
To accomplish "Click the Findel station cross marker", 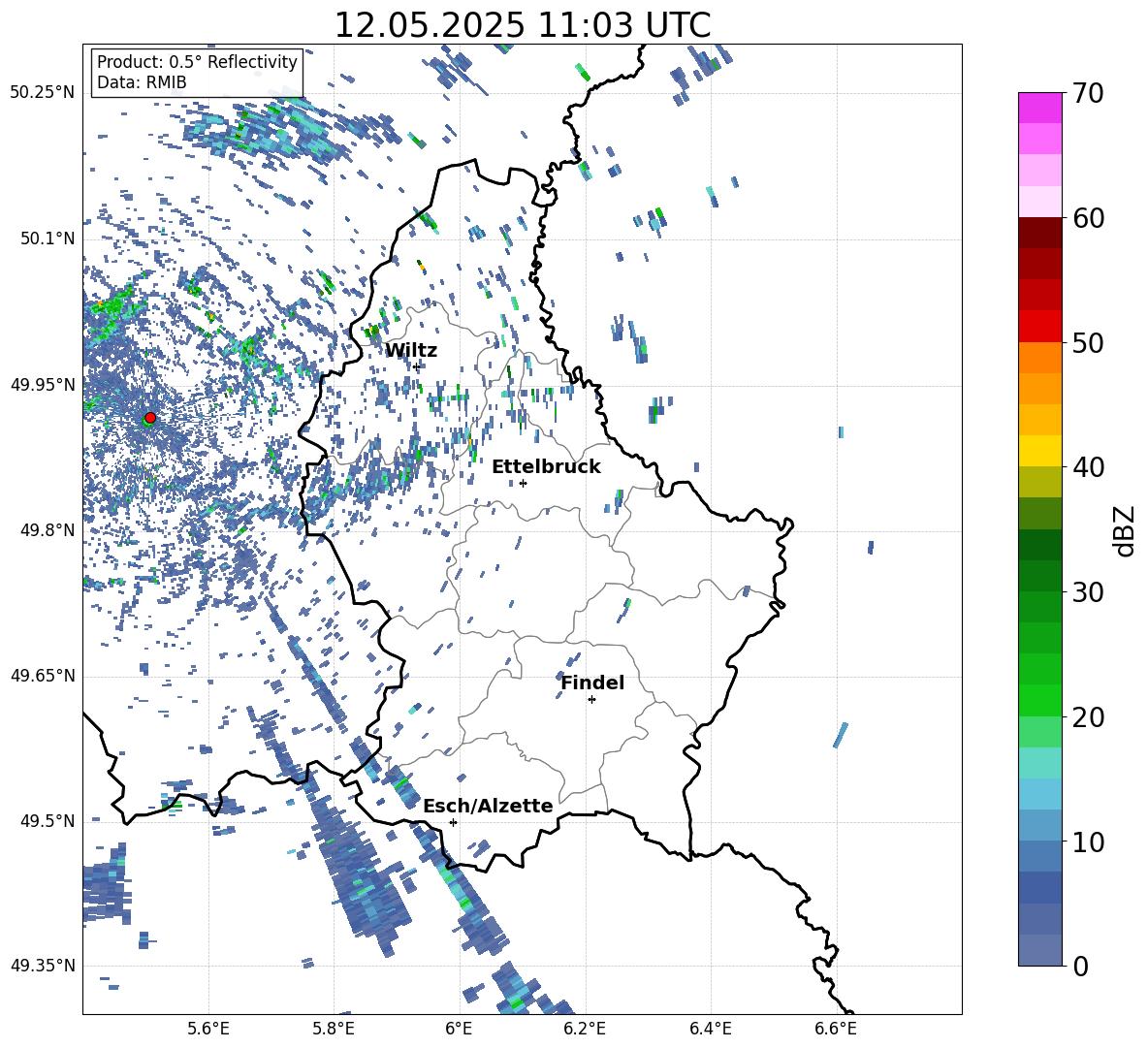I will [591, 700].
